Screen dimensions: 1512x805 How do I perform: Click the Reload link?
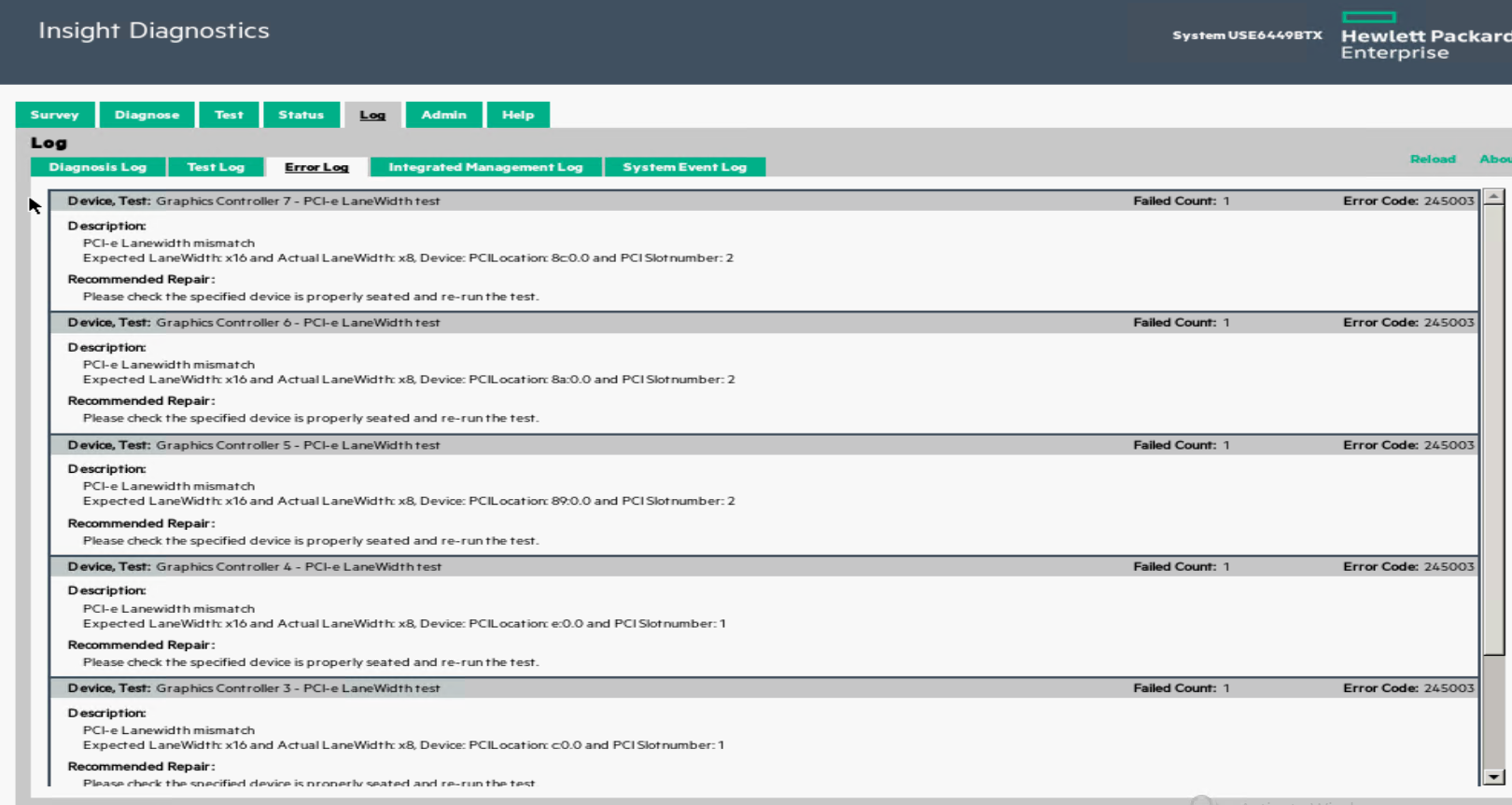tap(1433, 160)
